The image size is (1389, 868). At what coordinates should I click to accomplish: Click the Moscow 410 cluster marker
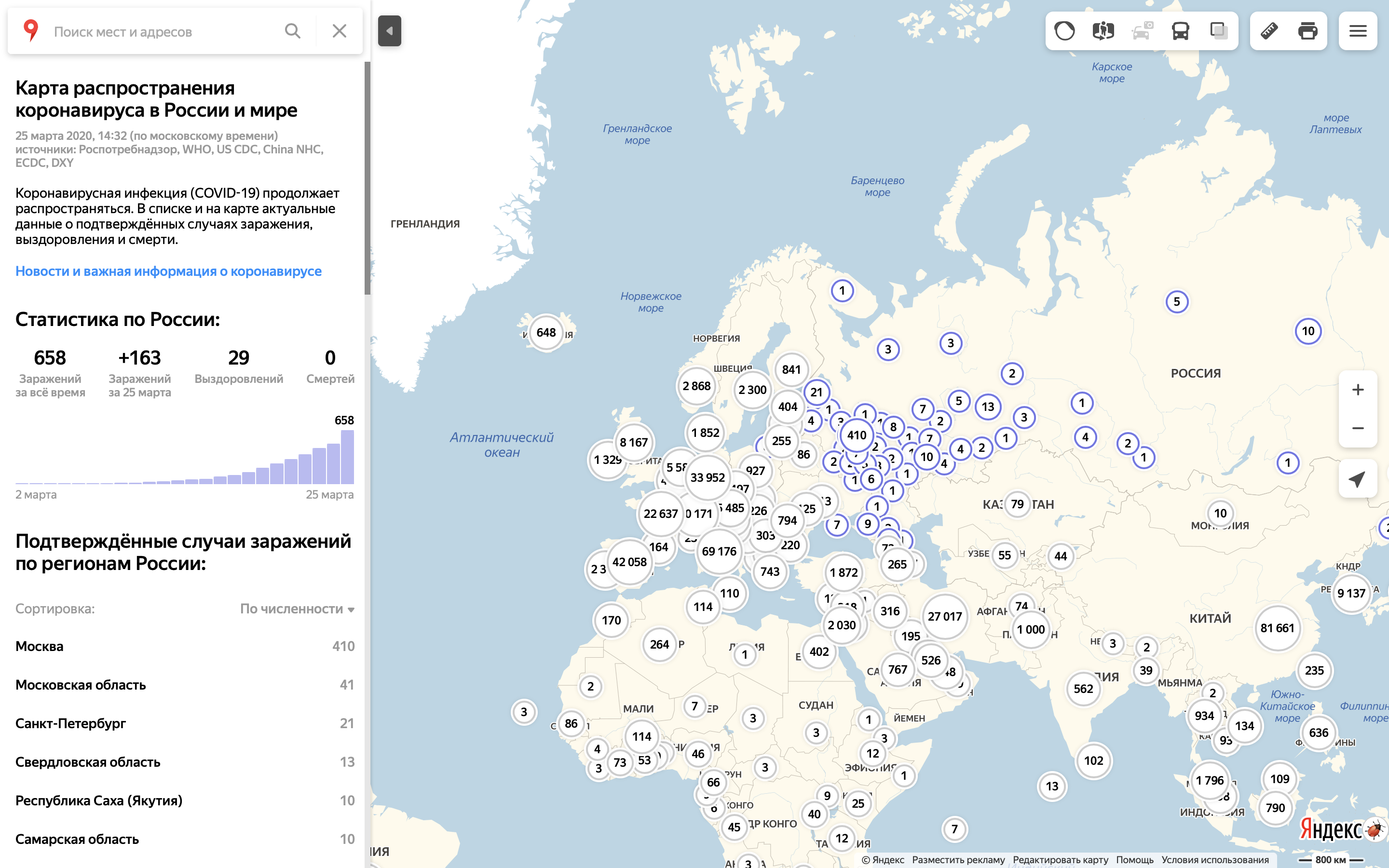pos(857,435)
